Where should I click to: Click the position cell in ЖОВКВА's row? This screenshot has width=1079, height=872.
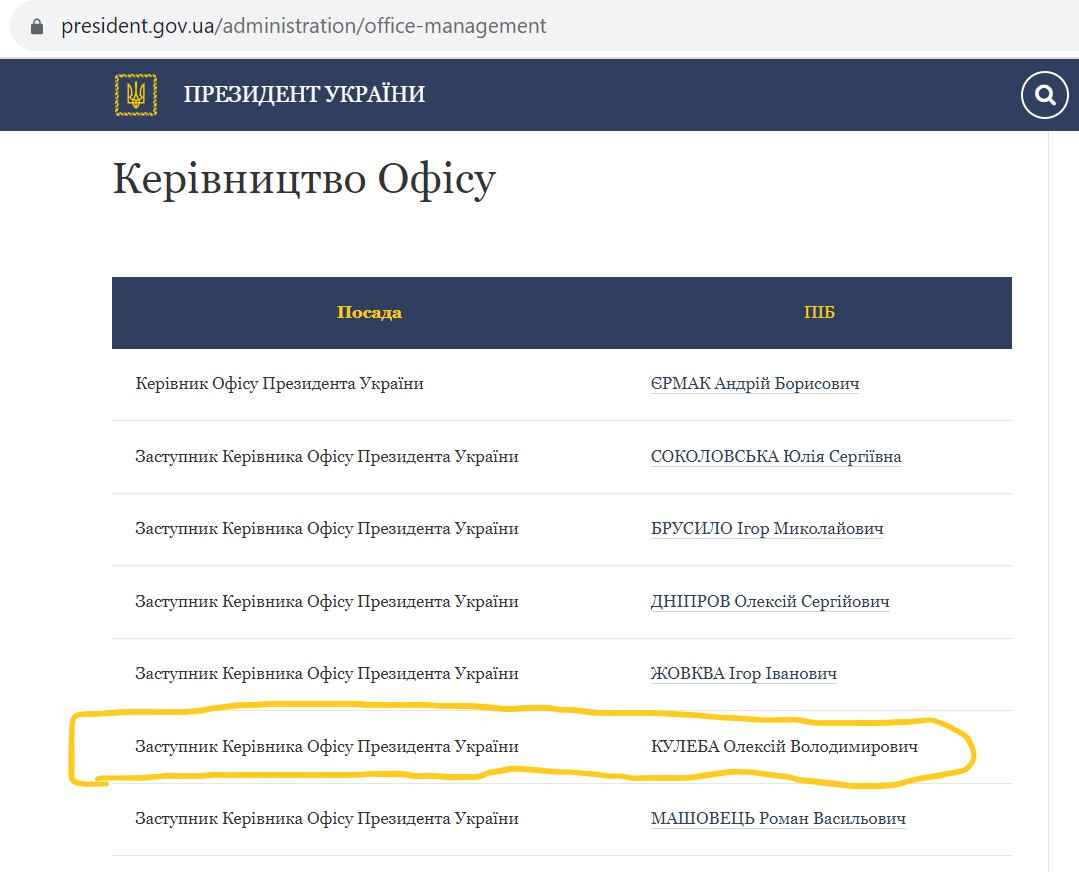327,674
